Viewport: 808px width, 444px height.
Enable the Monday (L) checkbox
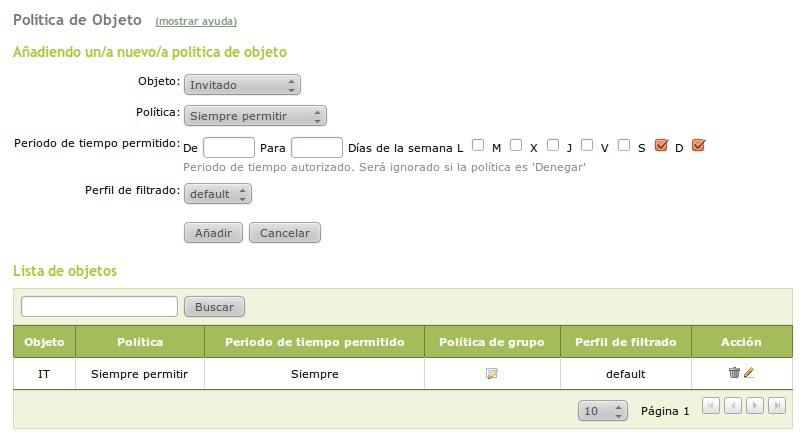[478, 144]
